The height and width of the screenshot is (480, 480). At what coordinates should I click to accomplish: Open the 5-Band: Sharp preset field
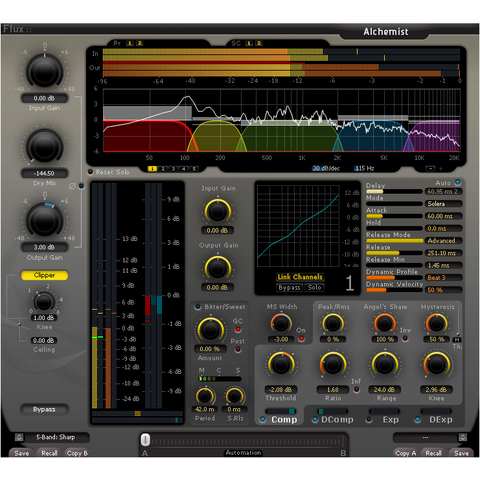(x=57, y=437)
